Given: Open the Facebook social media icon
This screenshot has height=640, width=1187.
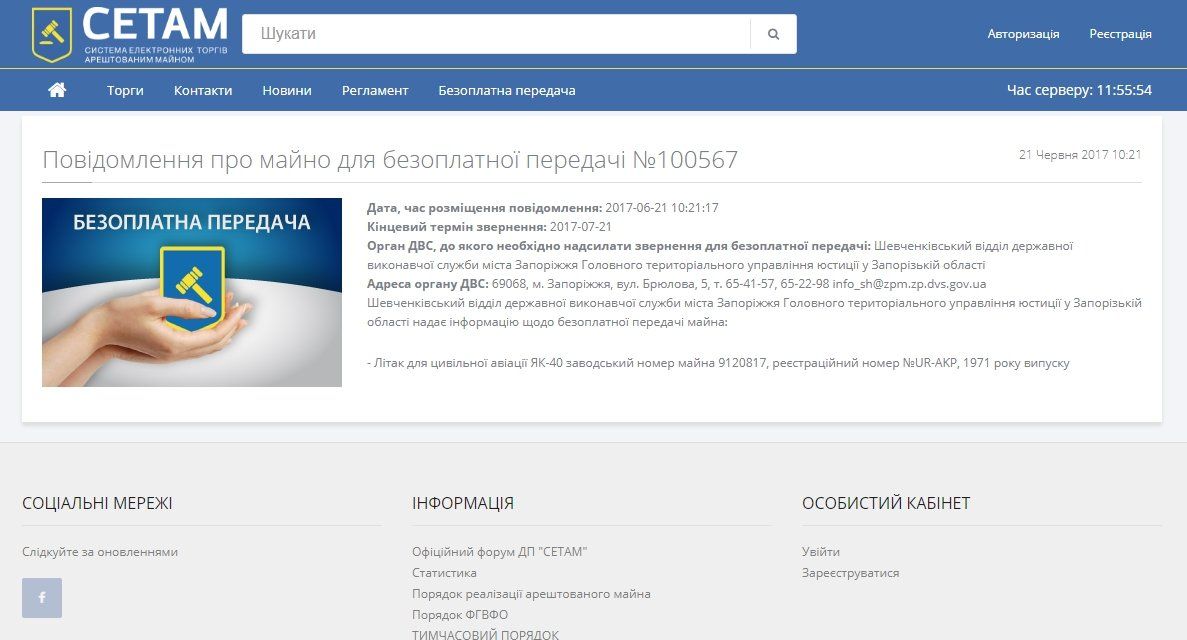Looking at the screenshot, I should 42,598.
